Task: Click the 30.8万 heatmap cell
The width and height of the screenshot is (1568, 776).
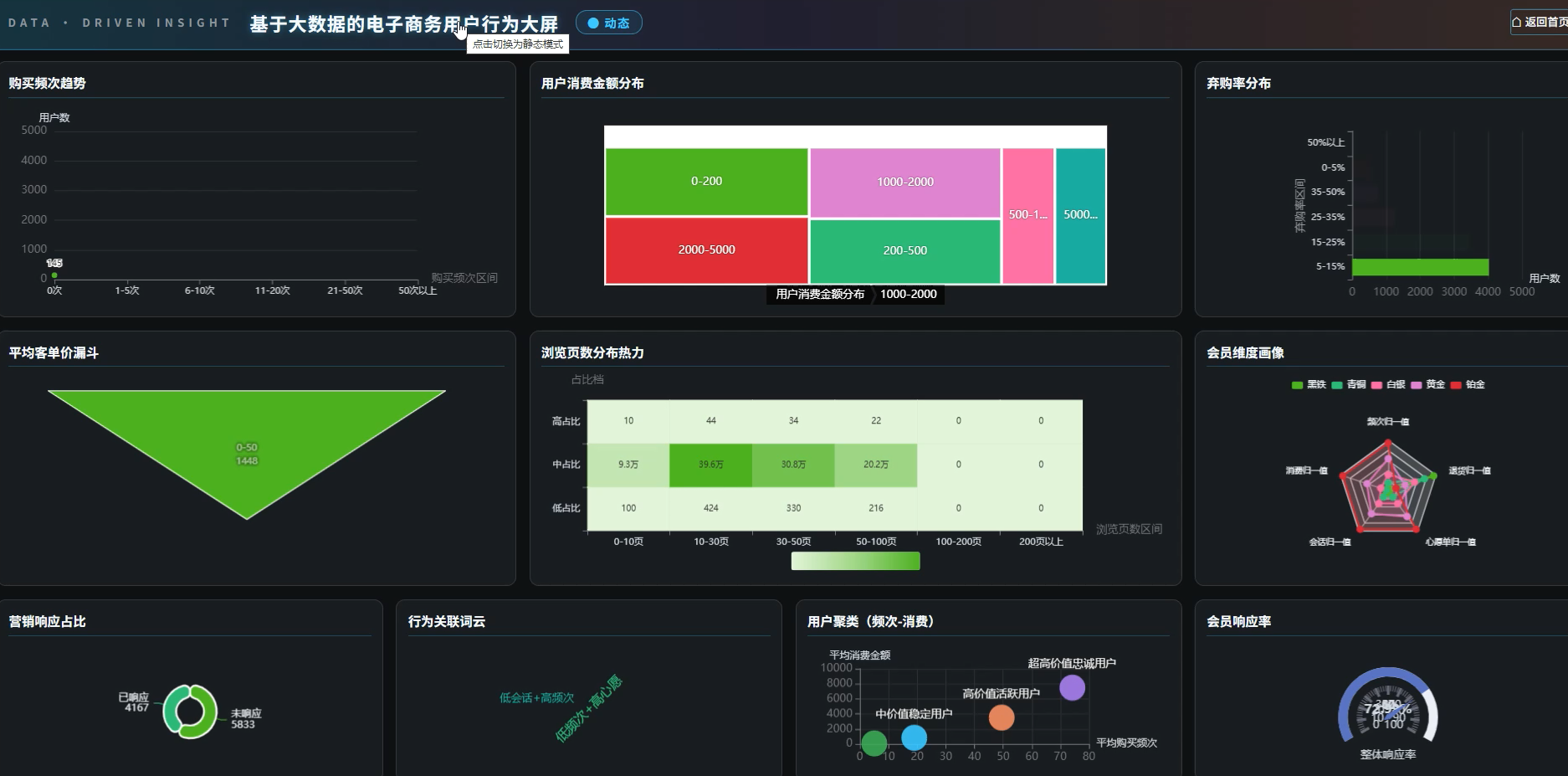Action: coord(793,465)
